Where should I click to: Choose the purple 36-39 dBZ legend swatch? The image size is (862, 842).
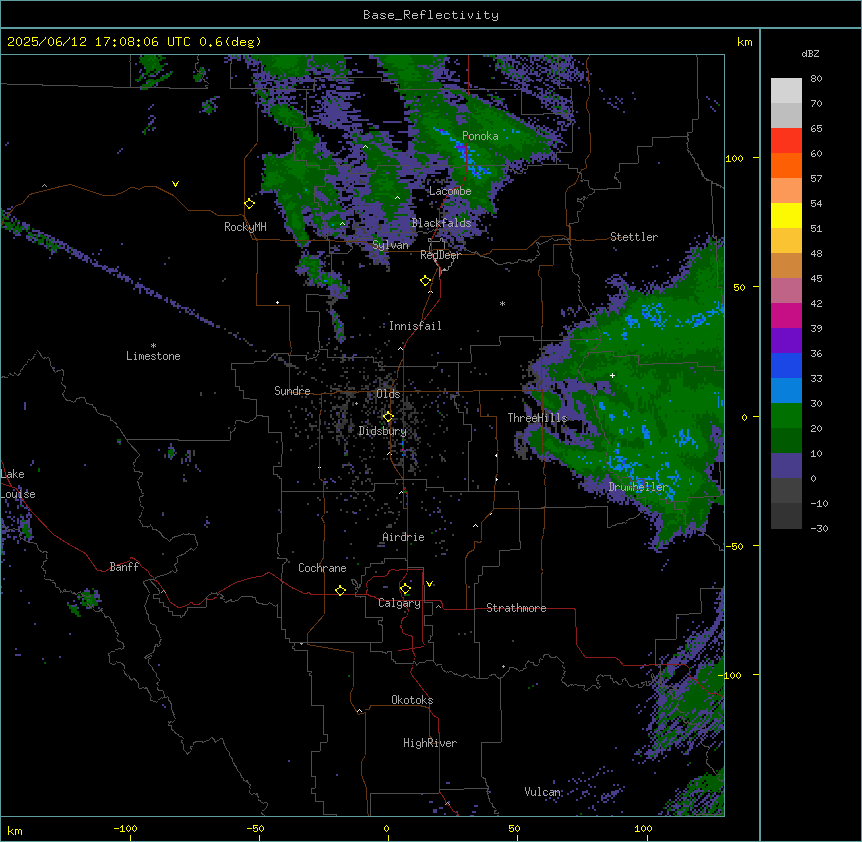click(786, 341)
